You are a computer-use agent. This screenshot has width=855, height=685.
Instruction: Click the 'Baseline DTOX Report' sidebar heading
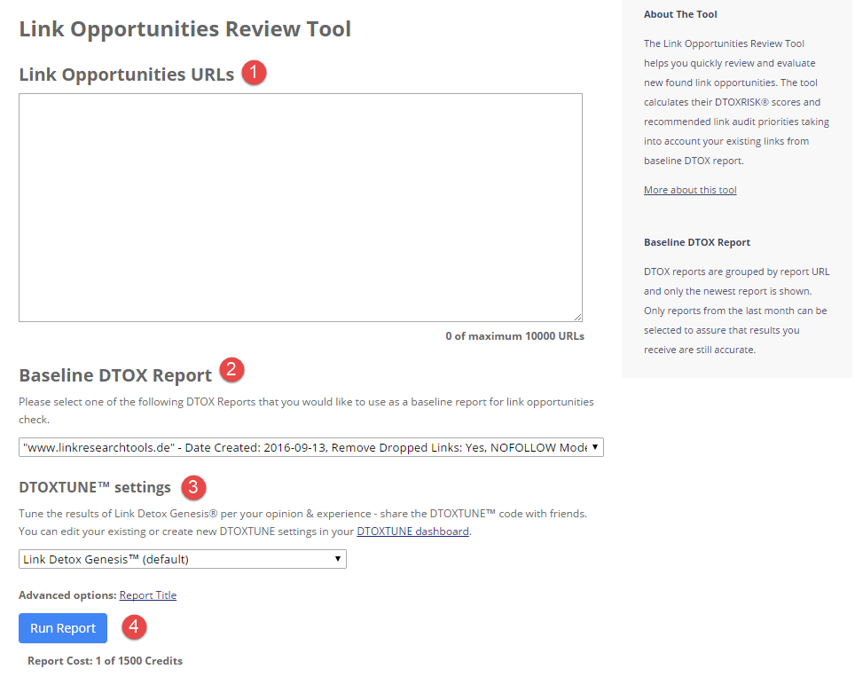pyautogui.click(x=697, y=242)
